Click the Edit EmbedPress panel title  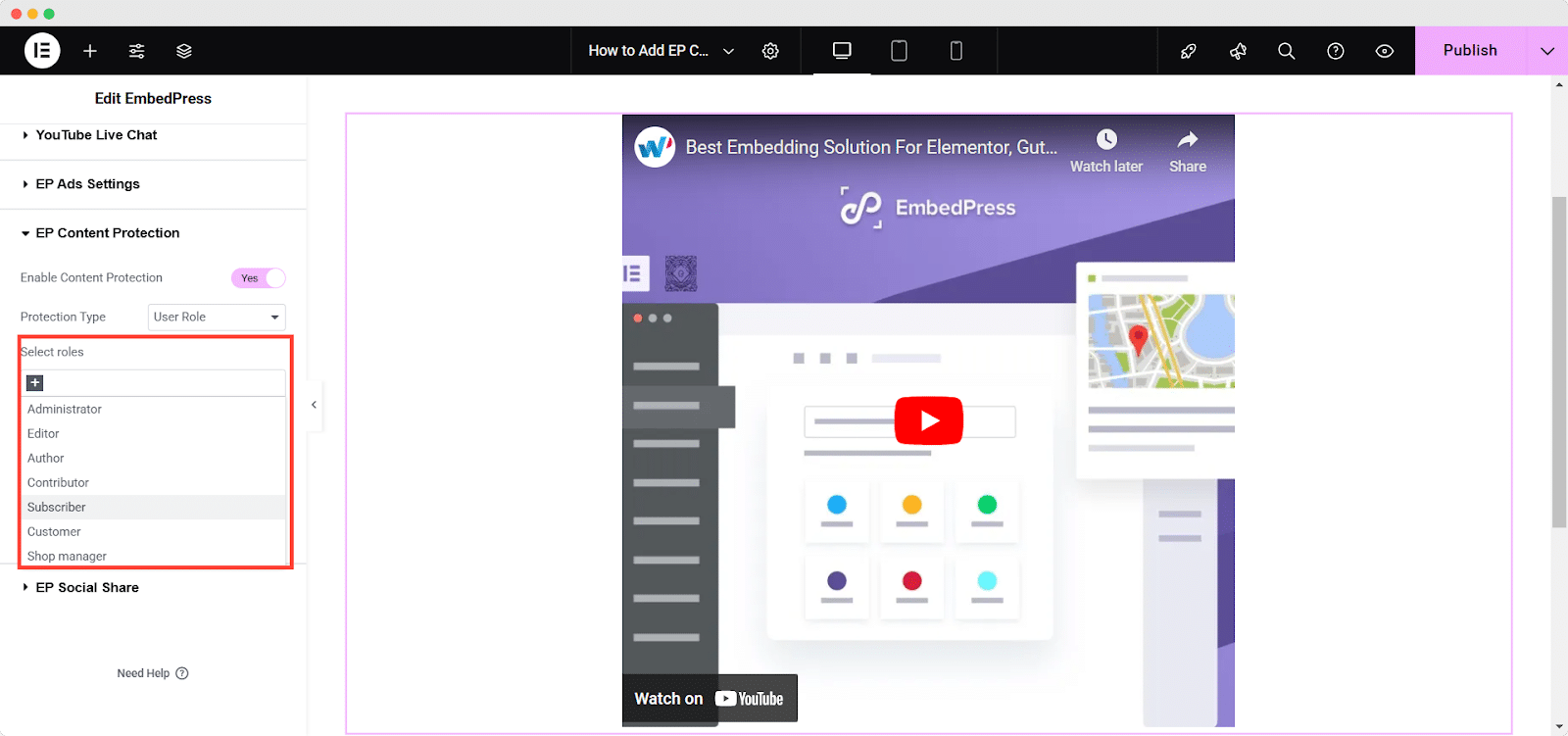click(153, 99)
